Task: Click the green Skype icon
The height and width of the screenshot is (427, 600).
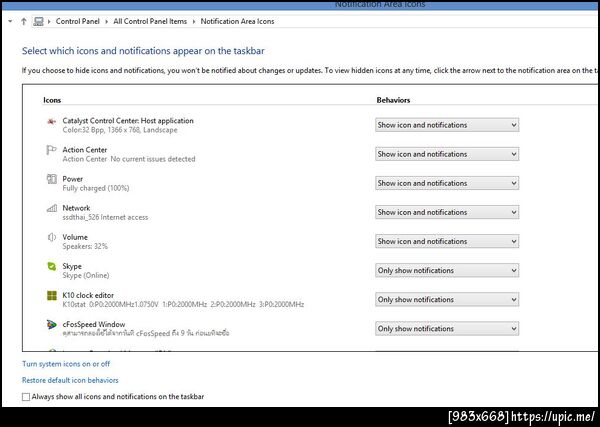Action: (52, 266)
